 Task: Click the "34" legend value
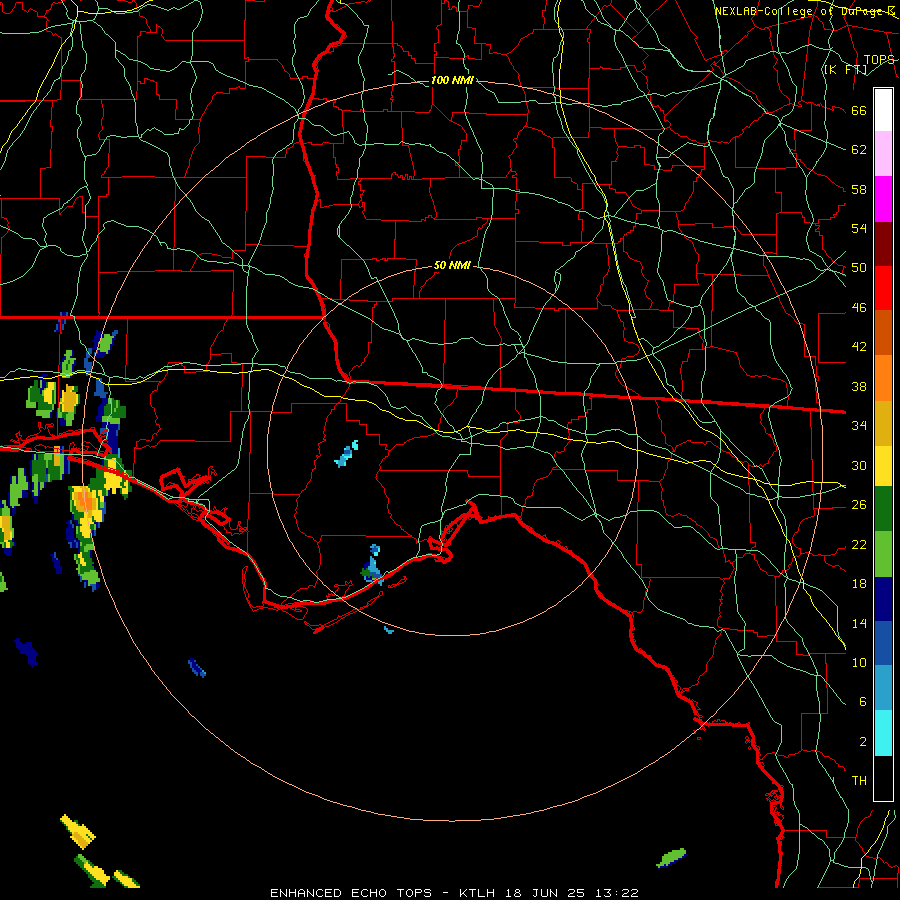pos(859,426)
